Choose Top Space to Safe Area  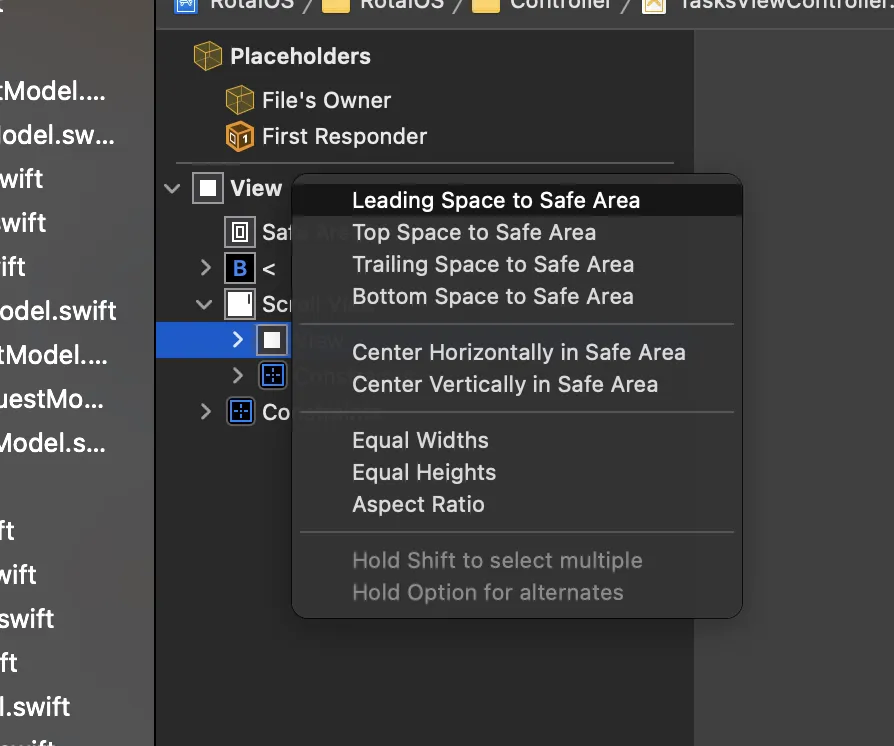474,232
